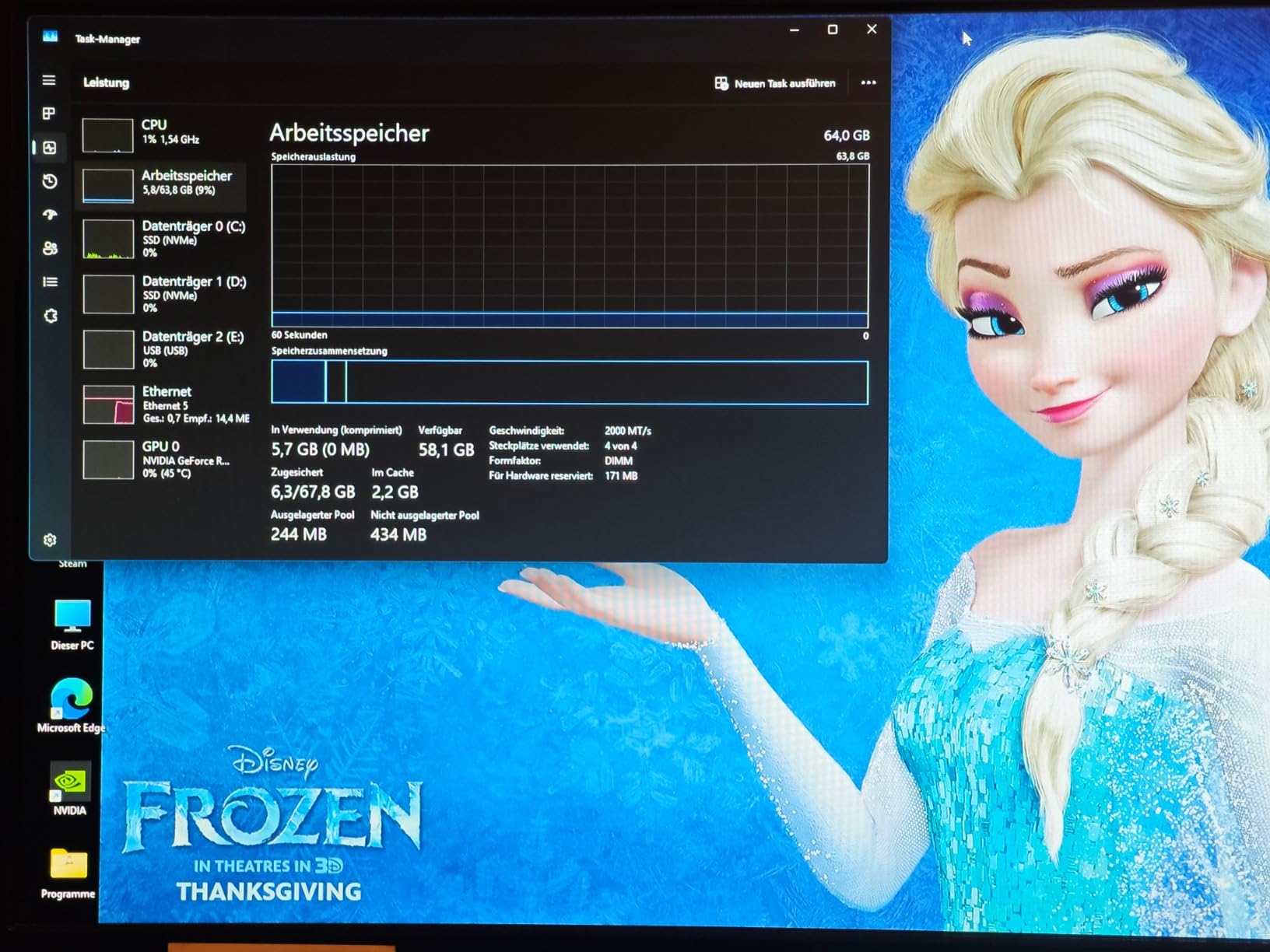Click the Verfügbar value 58,1 GB

[446, 450]
